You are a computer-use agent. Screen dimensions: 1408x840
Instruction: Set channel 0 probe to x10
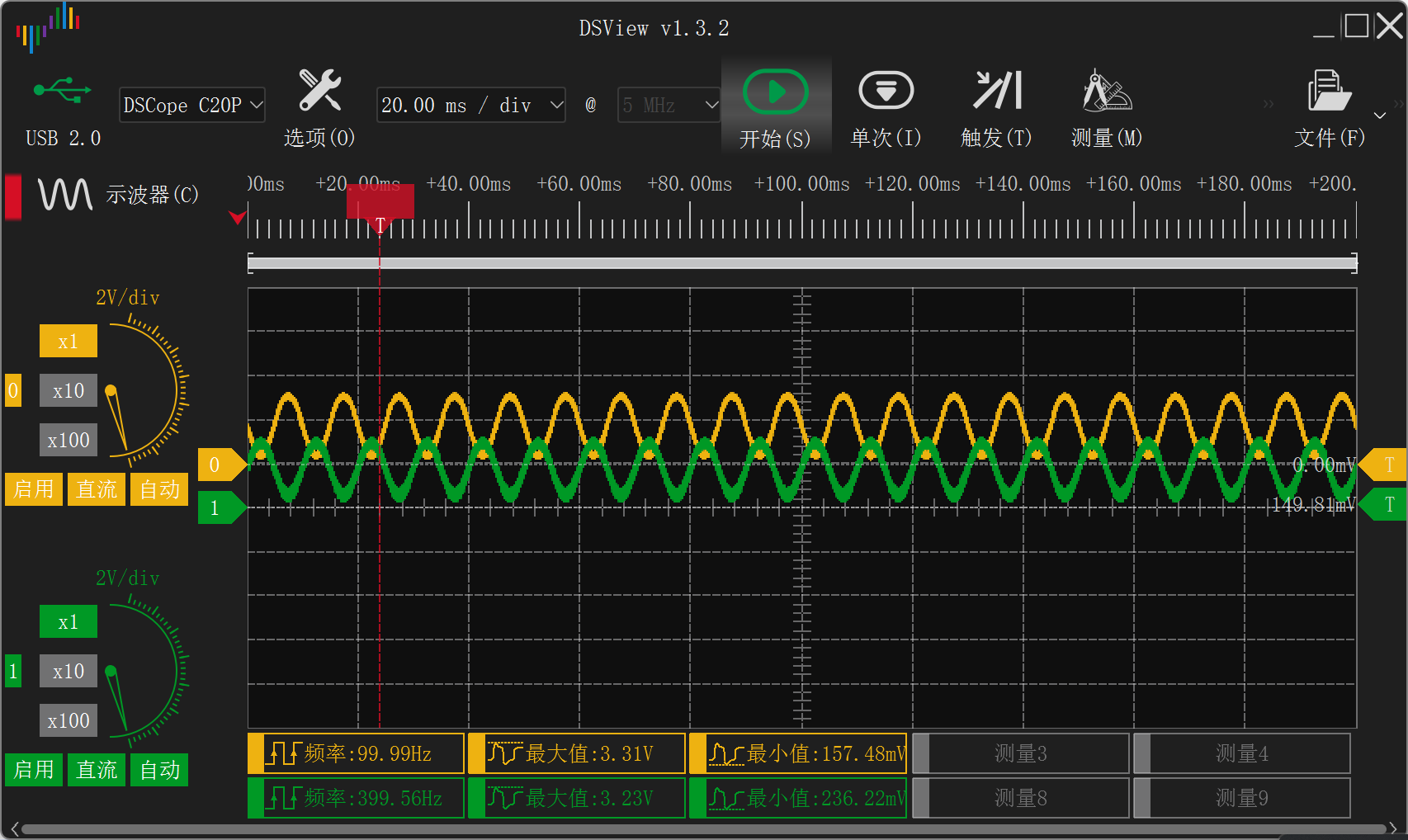click(x=69, y=390)
